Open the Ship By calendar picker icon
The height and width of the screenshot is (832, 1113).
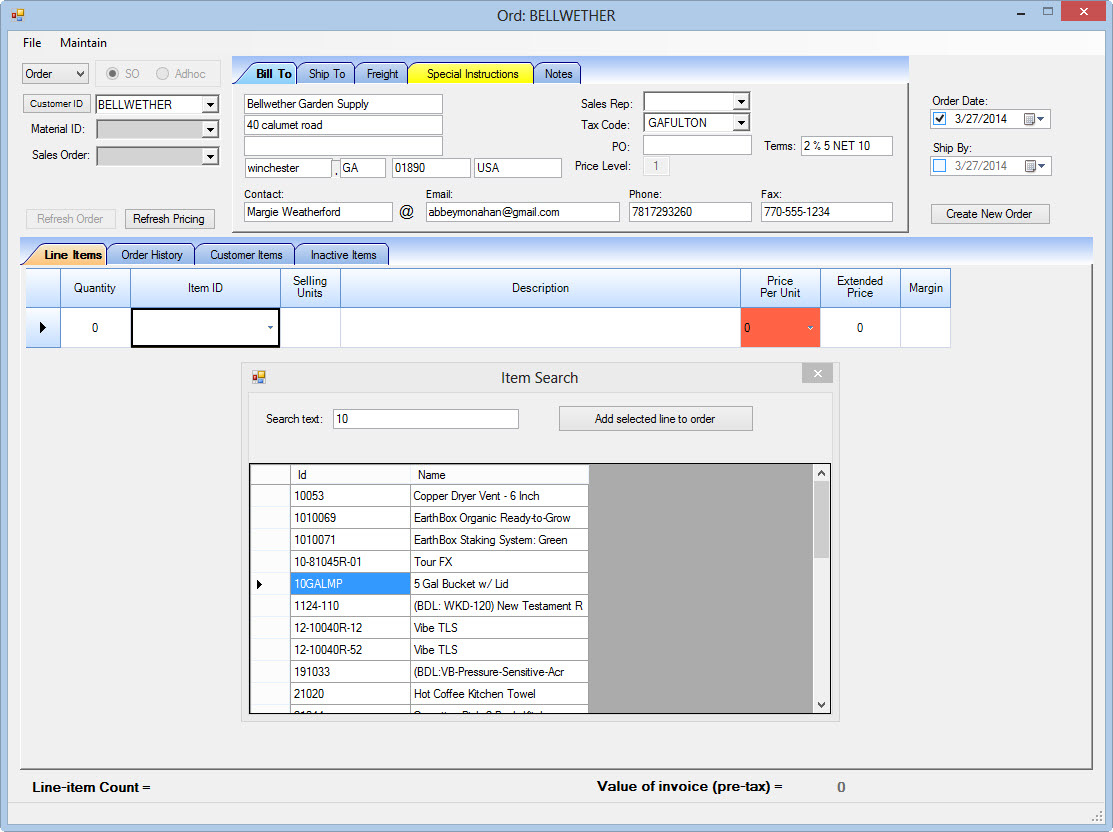click(1036, 166)
